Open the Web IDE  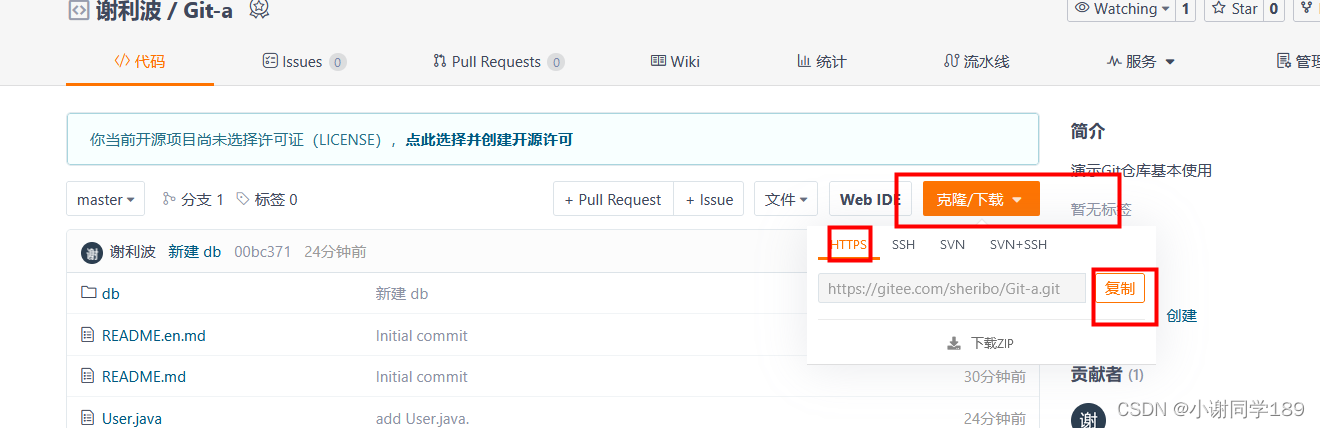[870, 199]
